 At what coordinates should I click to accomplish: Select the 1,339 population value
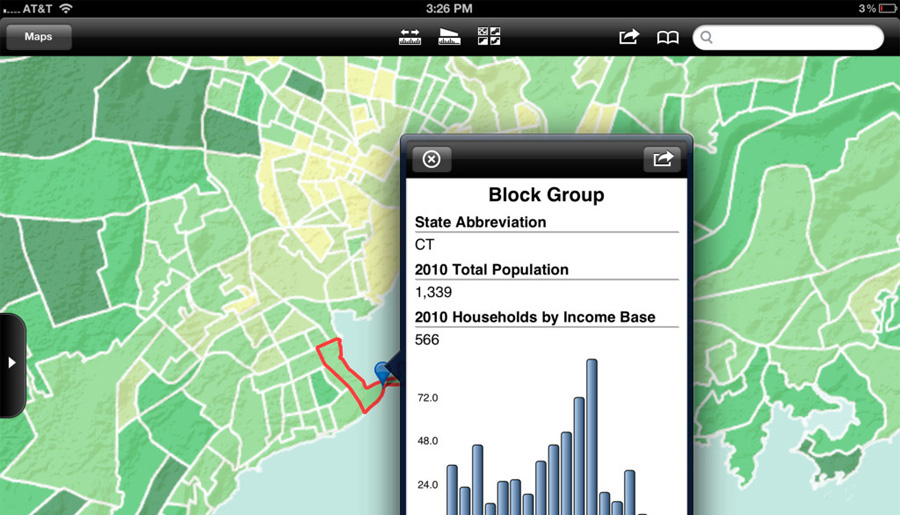[433, 292]
